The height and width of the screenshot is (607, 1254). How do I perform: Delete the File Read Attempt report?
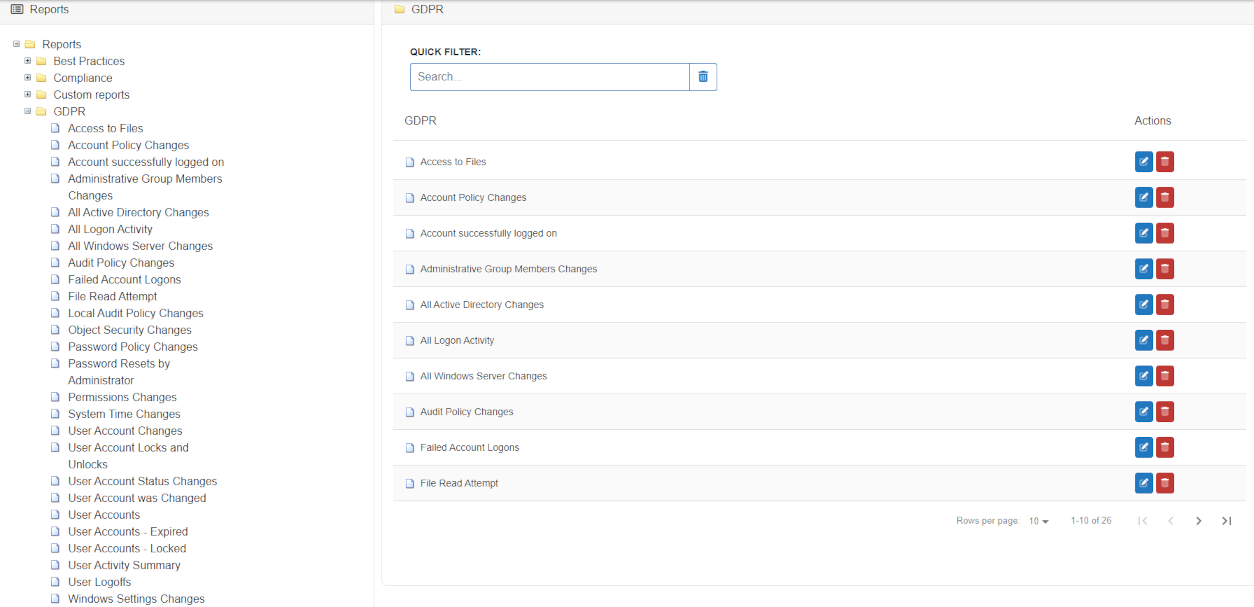click(x=1165, y=483)
